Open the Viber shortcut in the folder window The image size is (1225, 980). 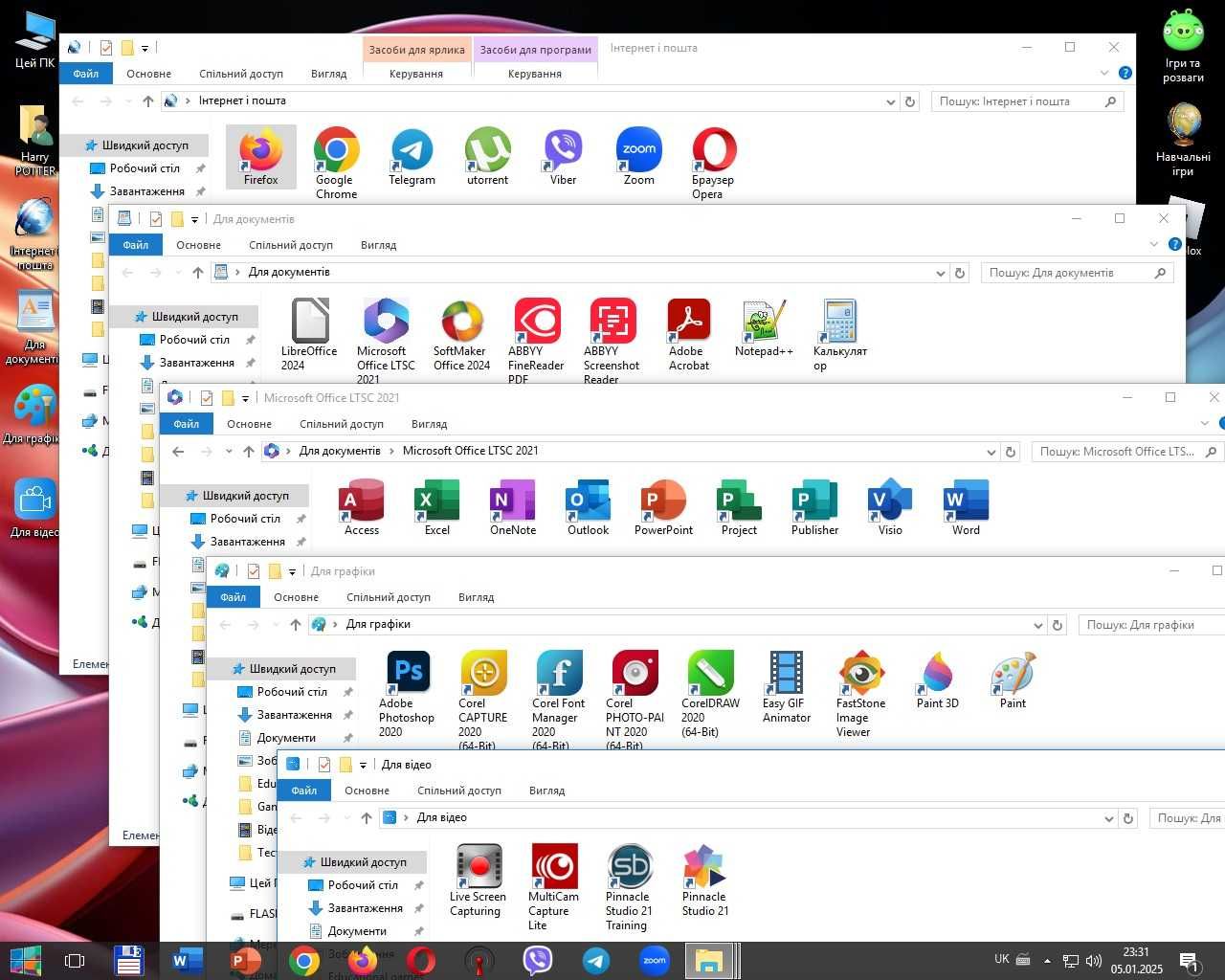[563, 156]
